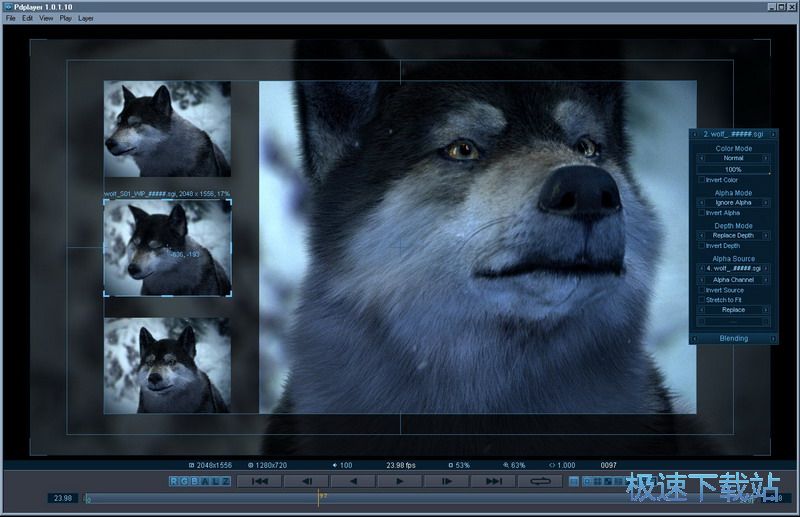Select the top wolf profile thumbnail
The width and height of the screenshot is (800, 517).
click(167, 129)
